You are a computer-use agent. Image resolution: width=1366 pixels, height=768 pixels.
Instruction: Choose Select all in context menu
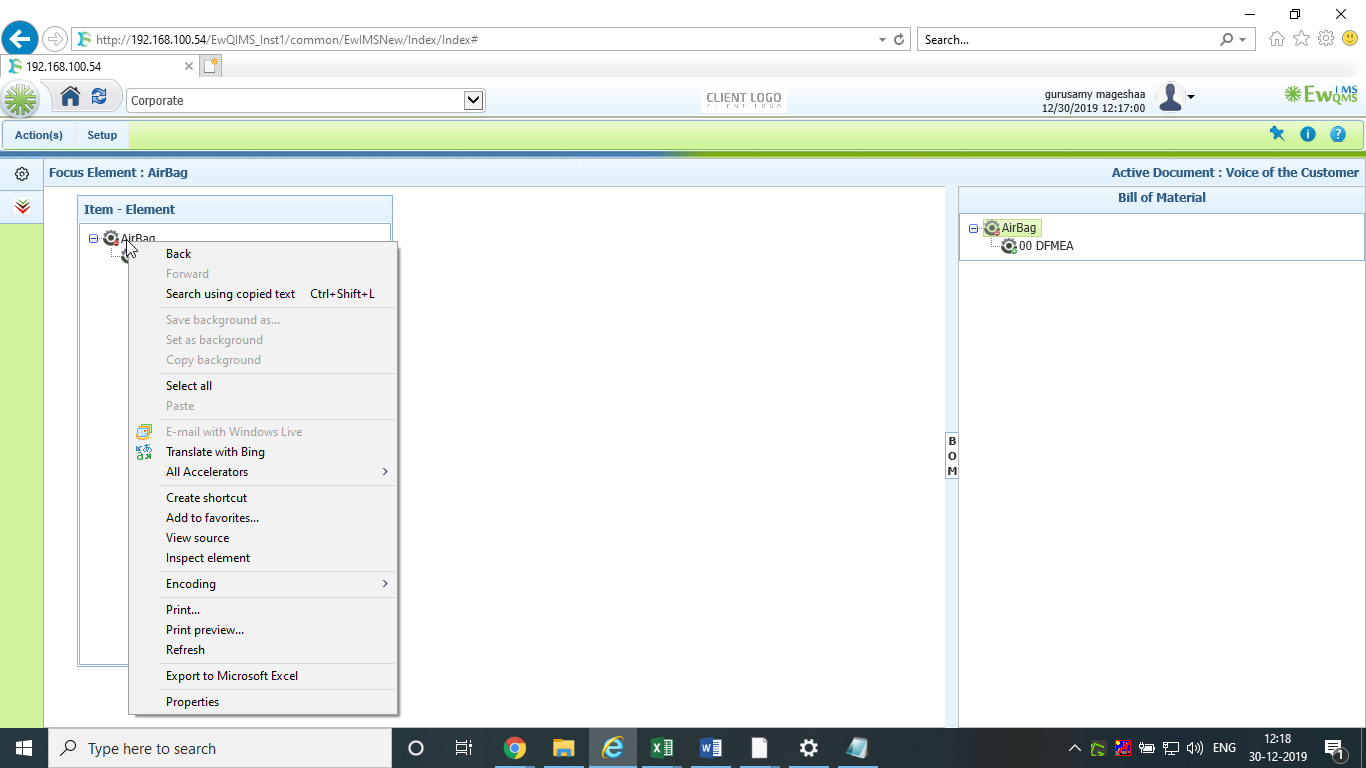(263, 386)
